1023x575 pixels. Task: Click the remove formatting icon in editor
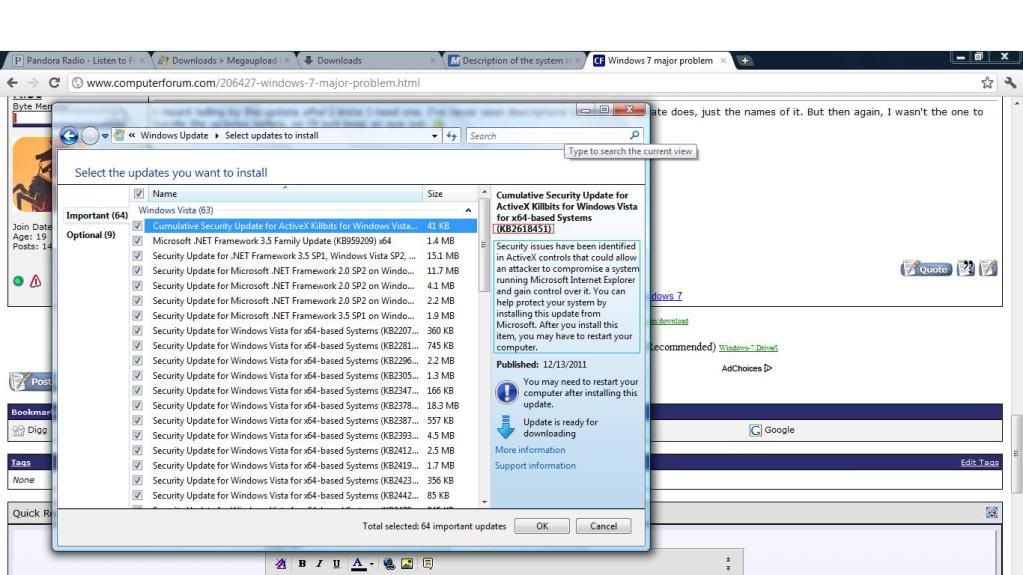point(281,564)
